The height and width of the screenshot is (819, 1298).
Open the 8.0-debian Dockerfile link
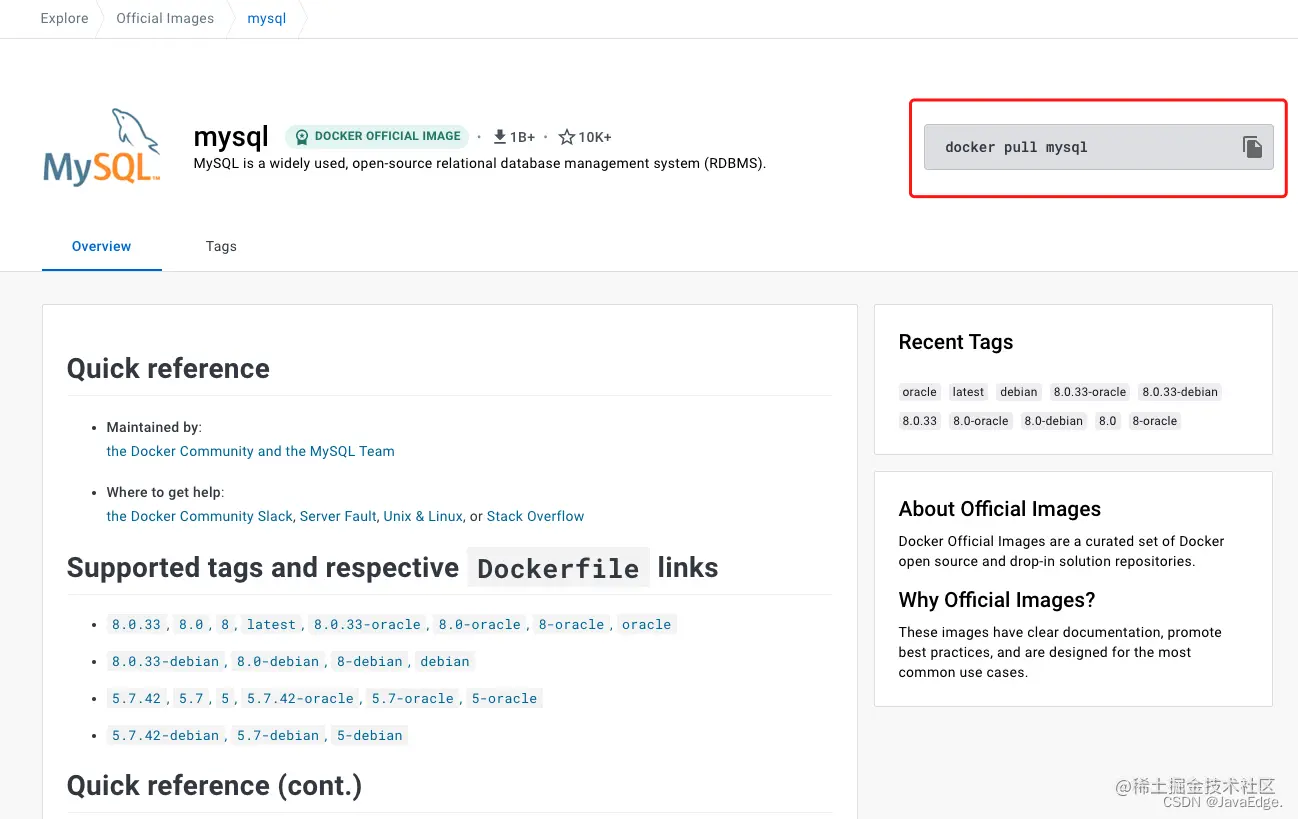[277, 661]
